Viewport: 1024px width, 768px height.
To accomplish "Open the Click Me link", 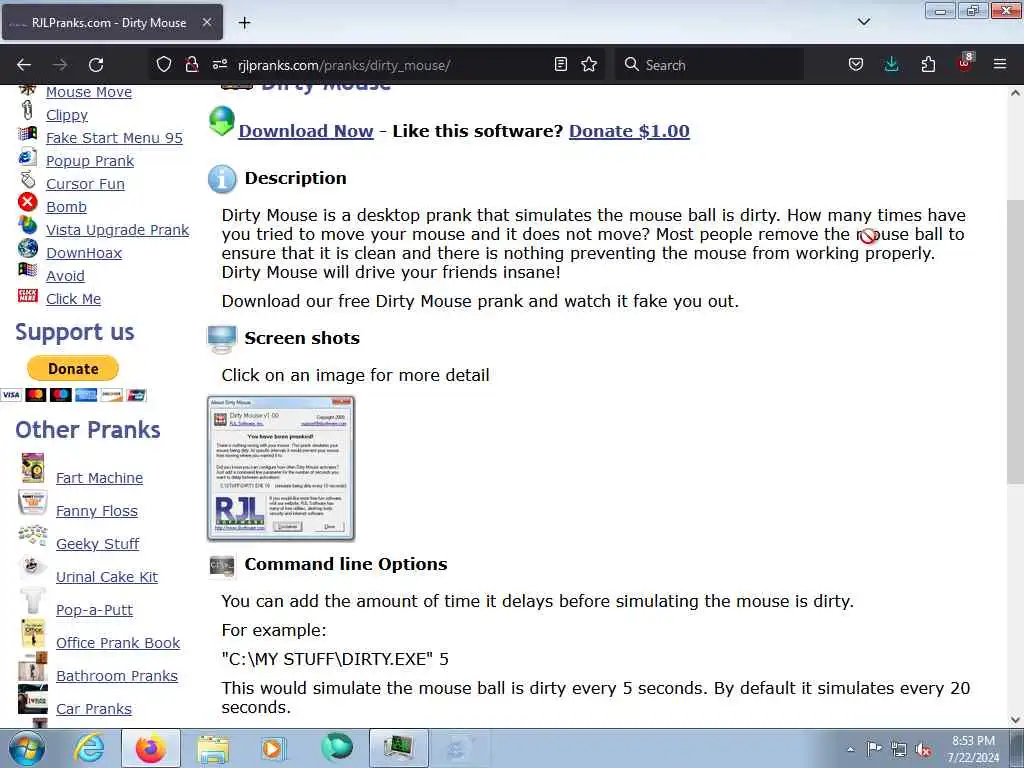I will (x=73, y=298).
